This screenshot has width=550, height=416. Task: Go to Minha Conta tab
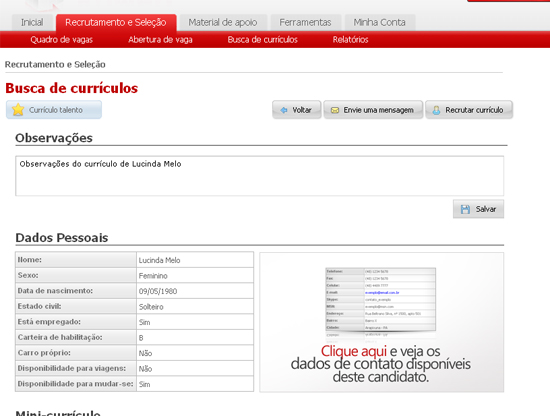tap(380, 22)
